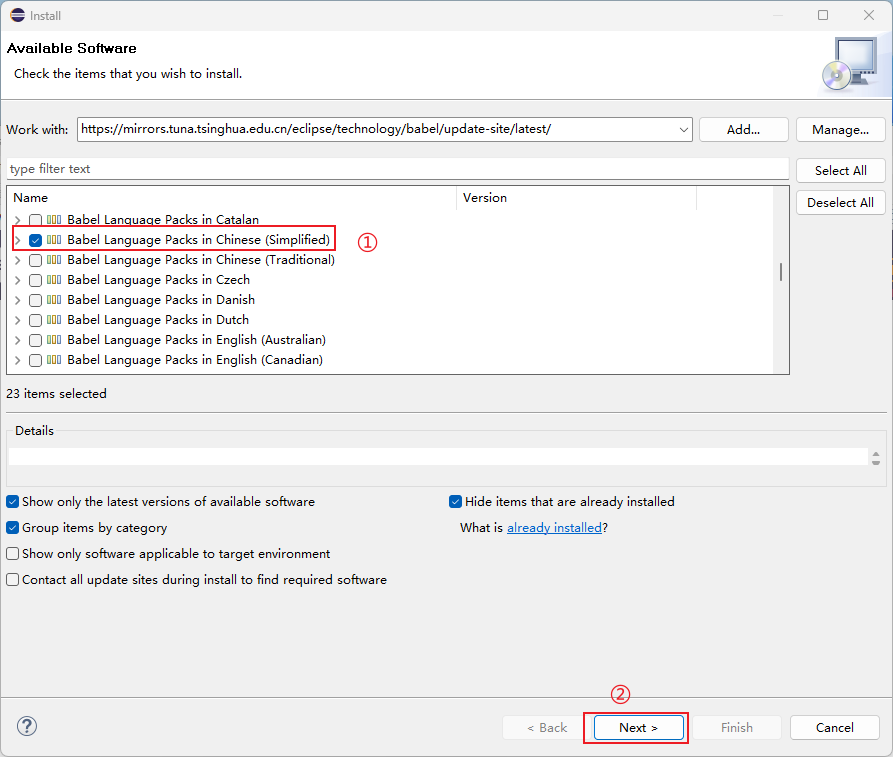
Task: Click the category icon beside the Czech pack
Action: click(54, 280)
